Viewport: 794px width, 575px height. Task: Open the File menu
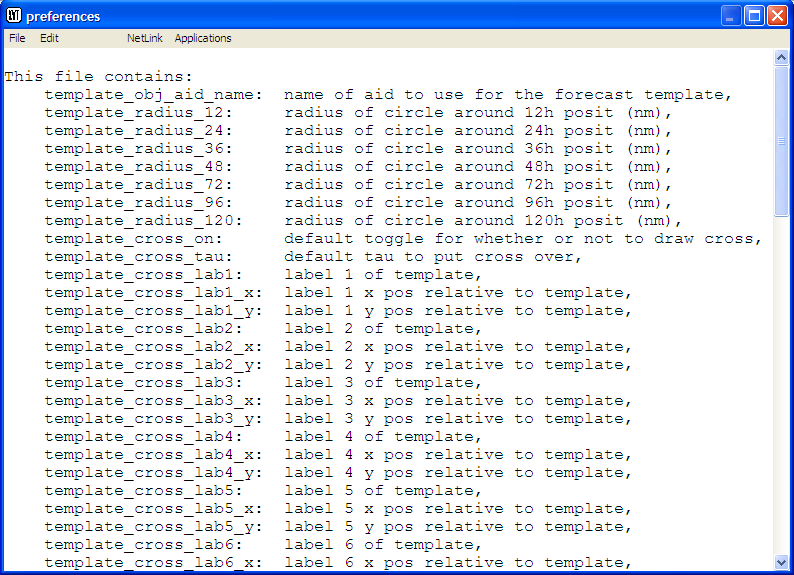click(x=17, y=38)
